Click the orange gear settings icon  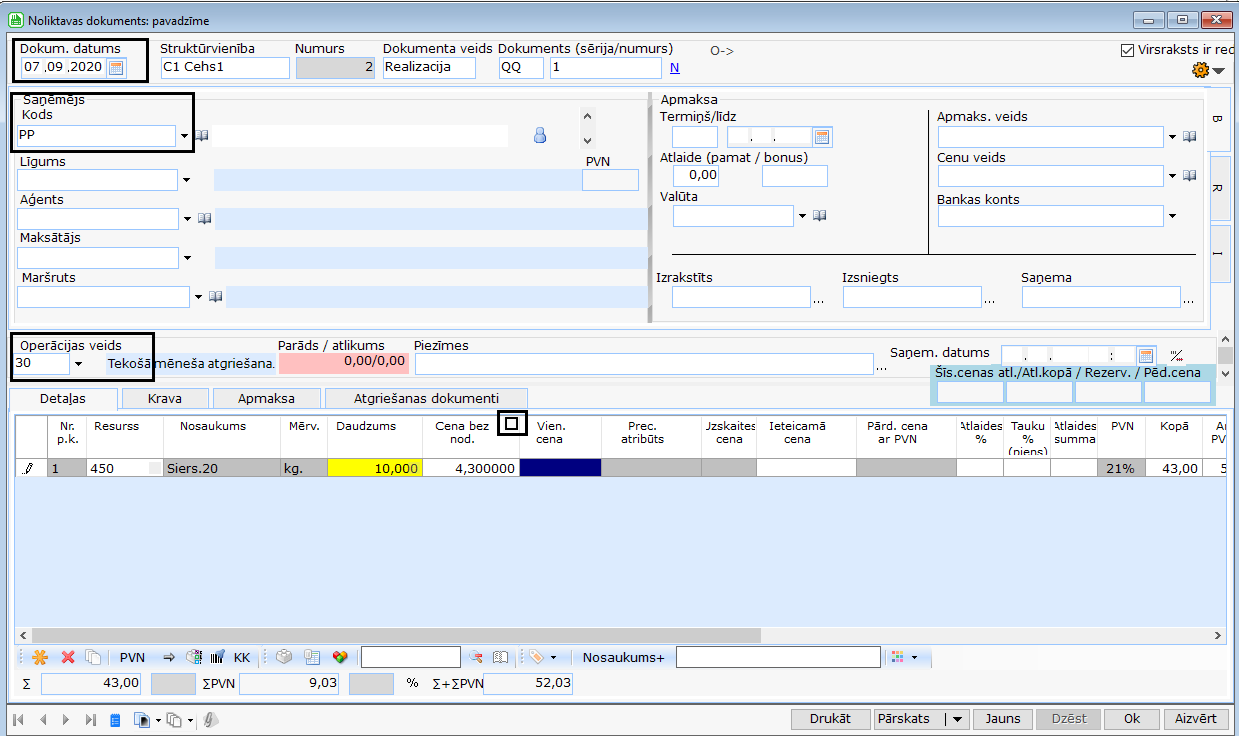tap(1201, 70)
